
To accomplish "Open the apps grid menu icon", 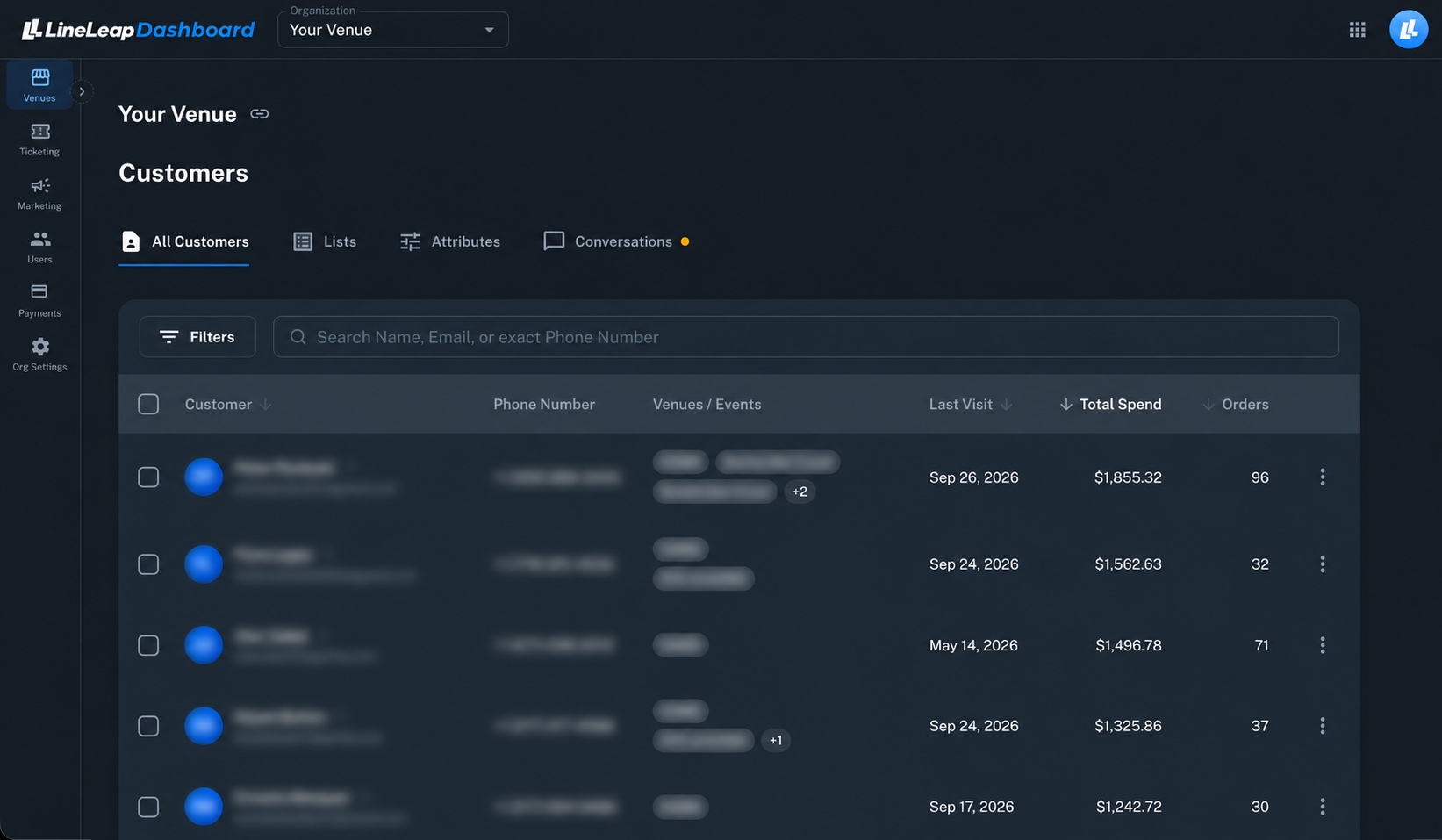I will click(1357, 30).
